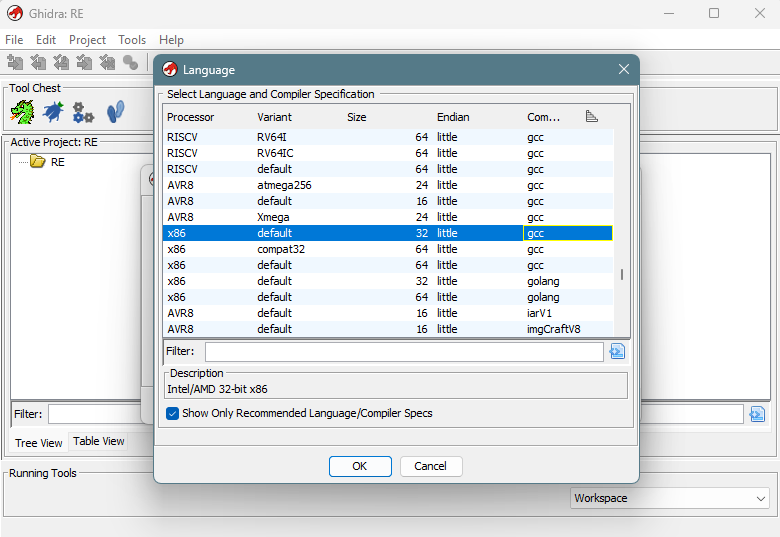Launch the Debugger bug tool

coord(53,112)
